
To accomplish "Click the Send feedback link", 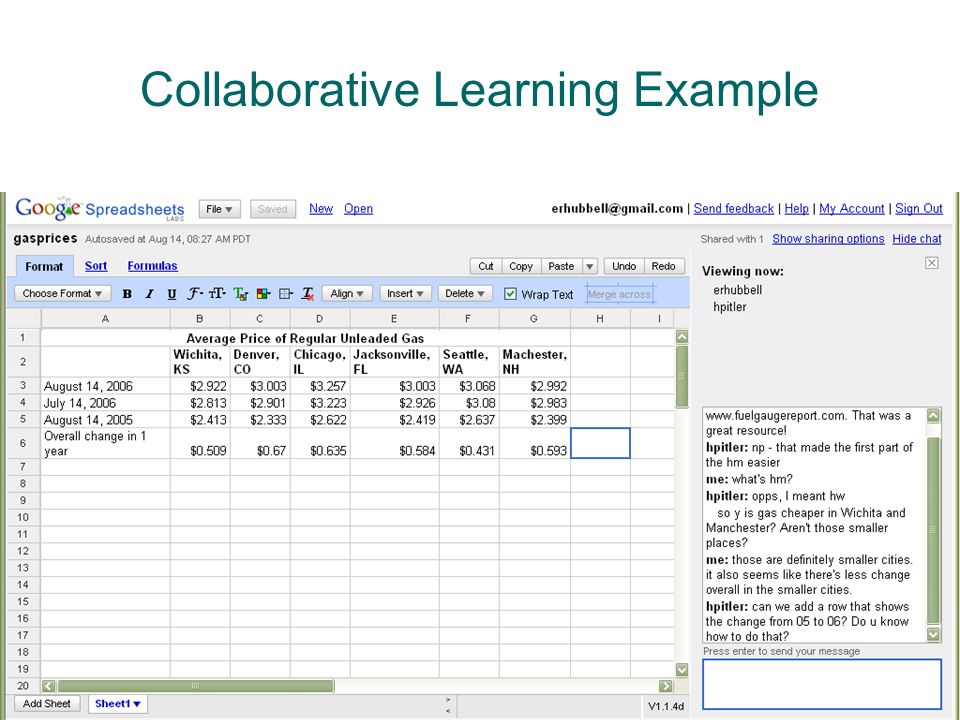I will pyautogui.click(x=733, y=209).
